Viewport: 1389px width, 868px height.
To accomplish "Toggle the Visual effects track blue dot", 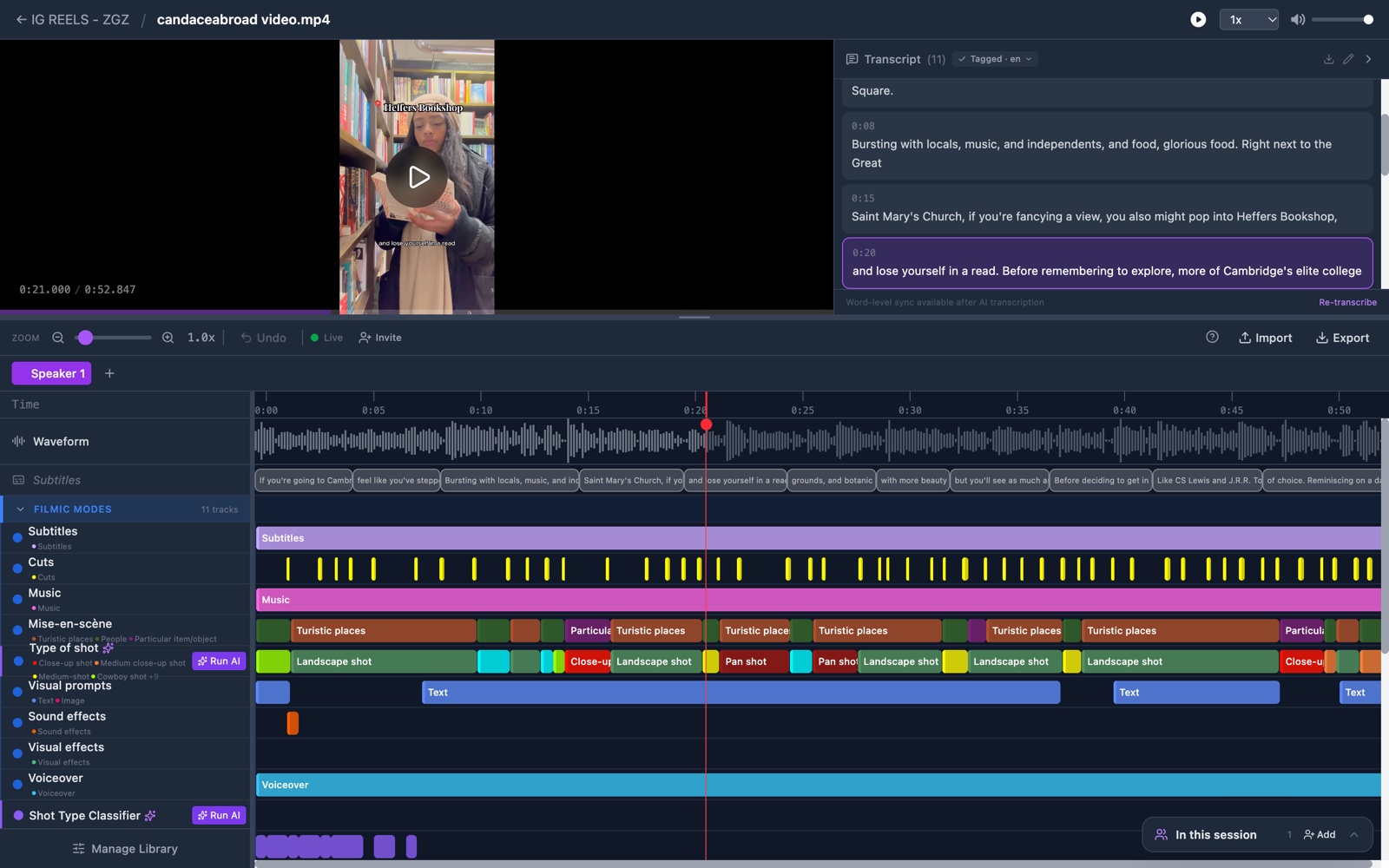I will point(17,753).
